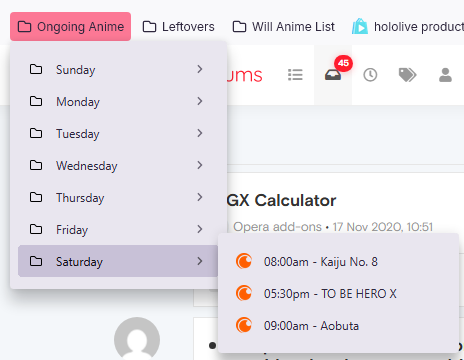
Task: Click the gray user avatar
Action: click(x=137, y=339)
